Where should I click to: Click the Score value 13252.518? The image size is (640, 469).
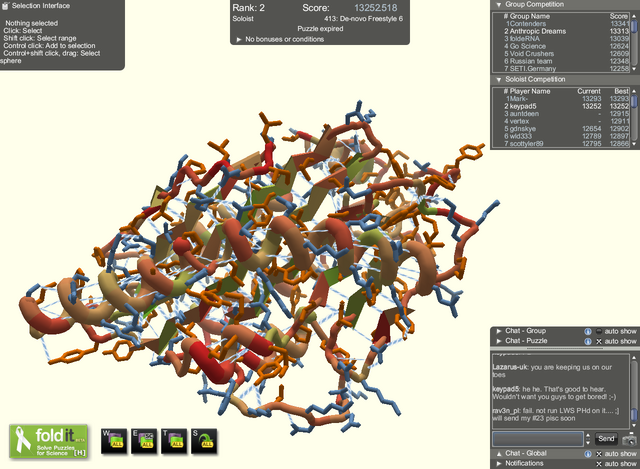376,8
